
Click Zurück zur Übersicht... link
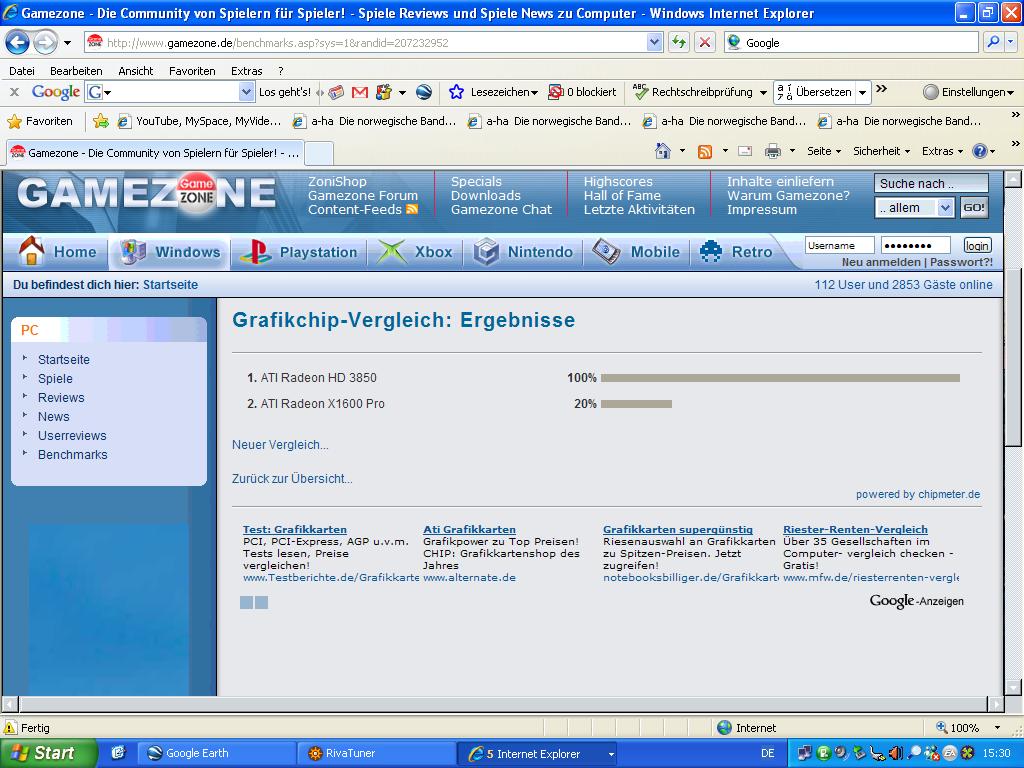pyautogui.click(x=292, y=479)
